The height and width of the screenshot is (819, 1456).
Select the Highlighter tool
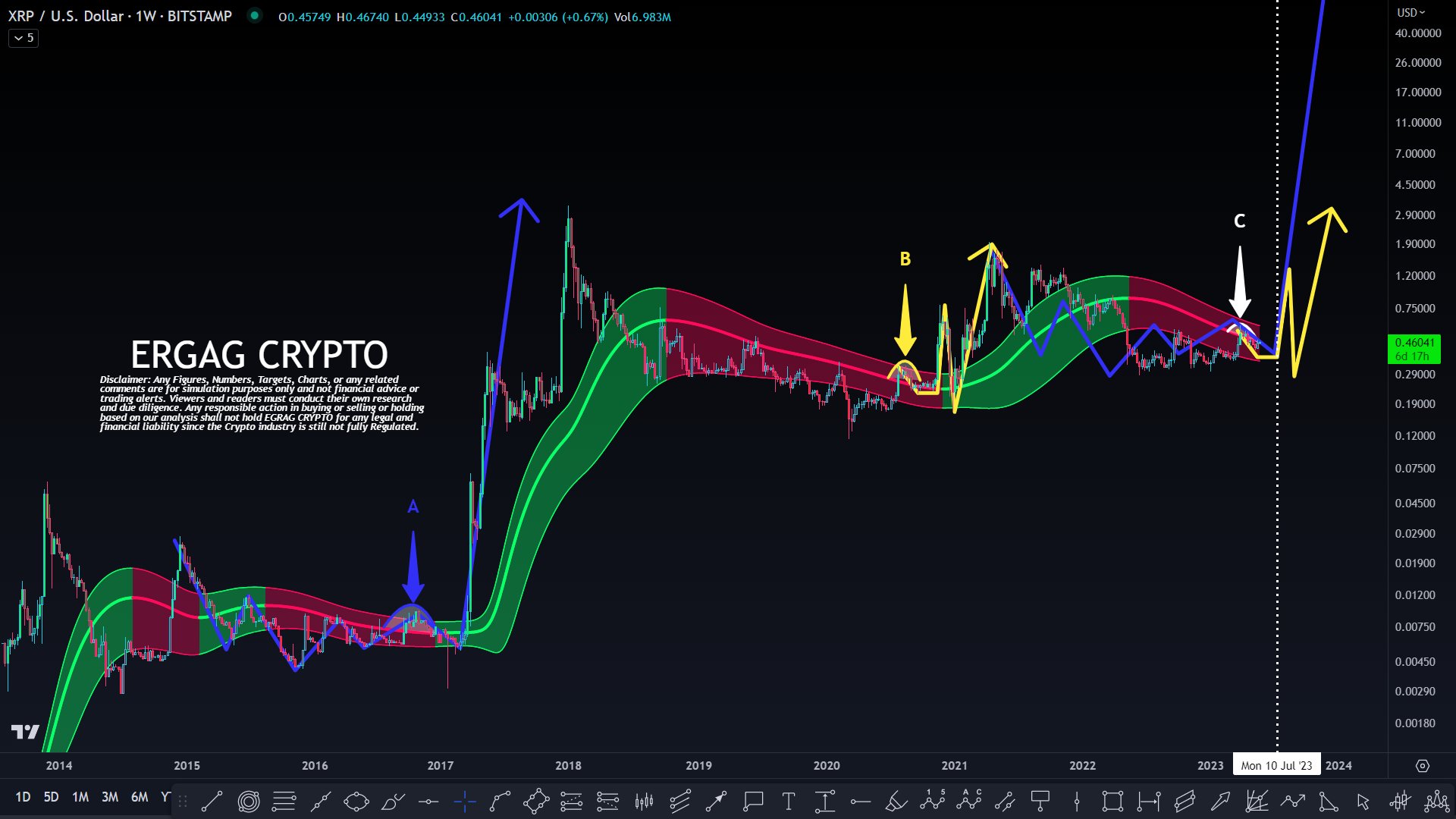click(896, 801)
